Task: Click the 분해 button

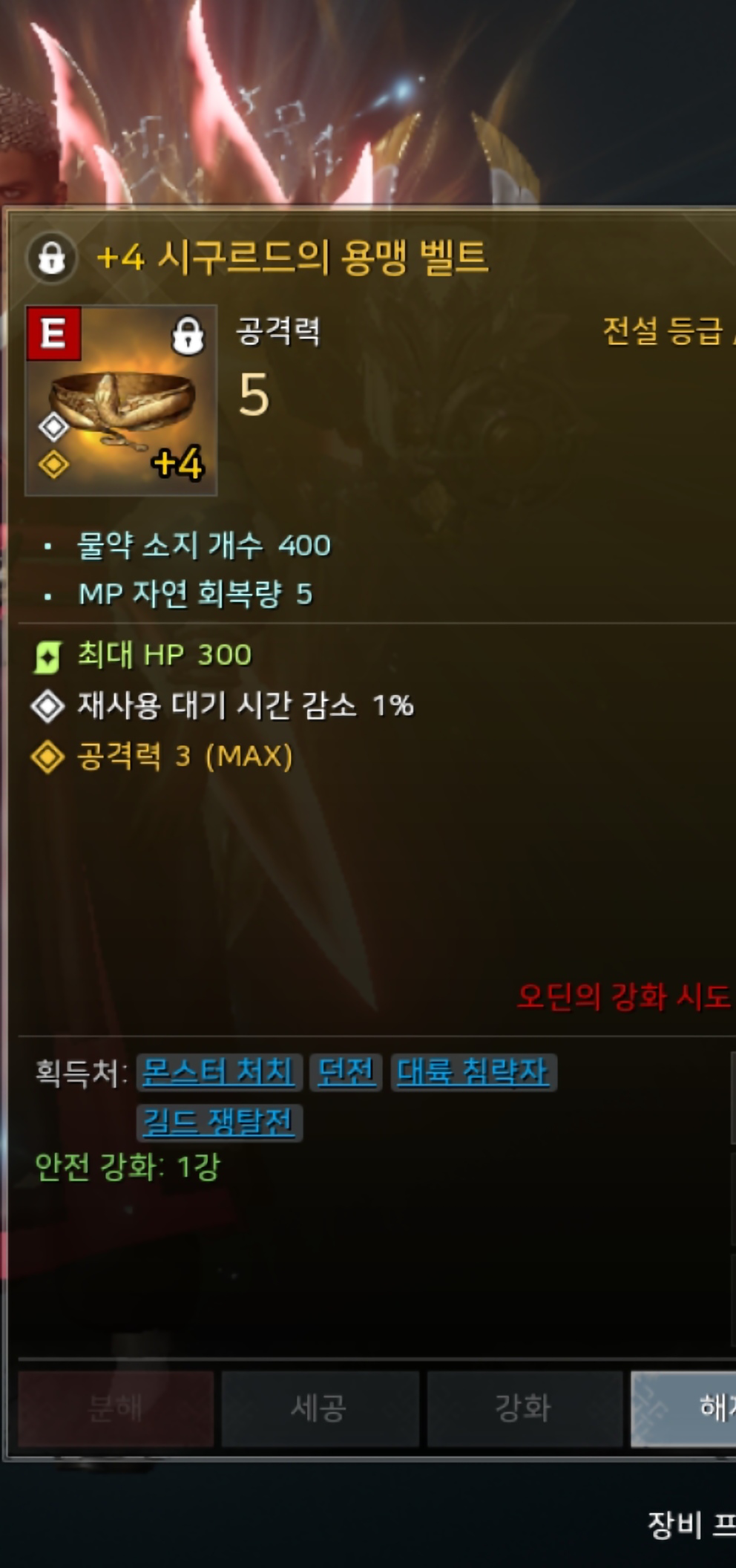Action: pyautogui.click(x=116, y=1408)
